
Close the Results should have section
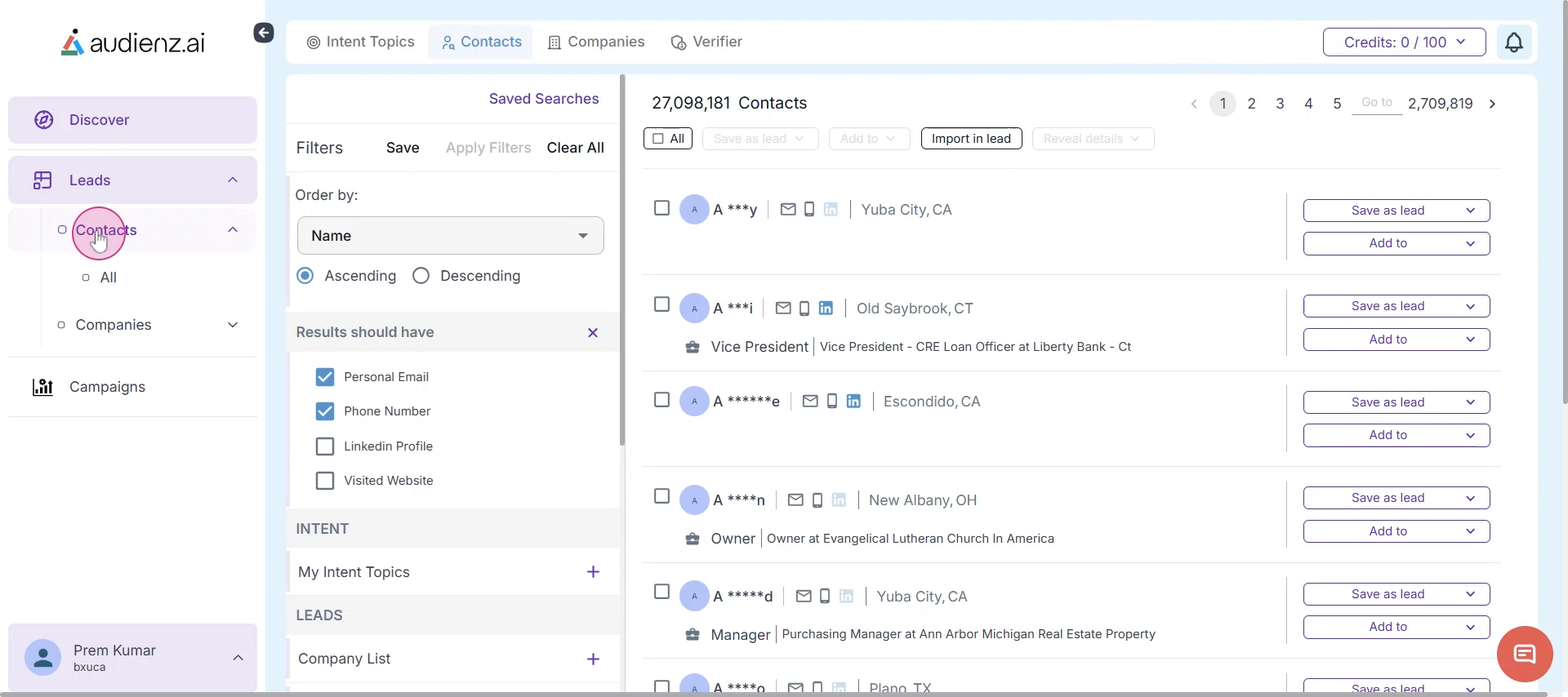pyautogui.click(x=593, y=333)
